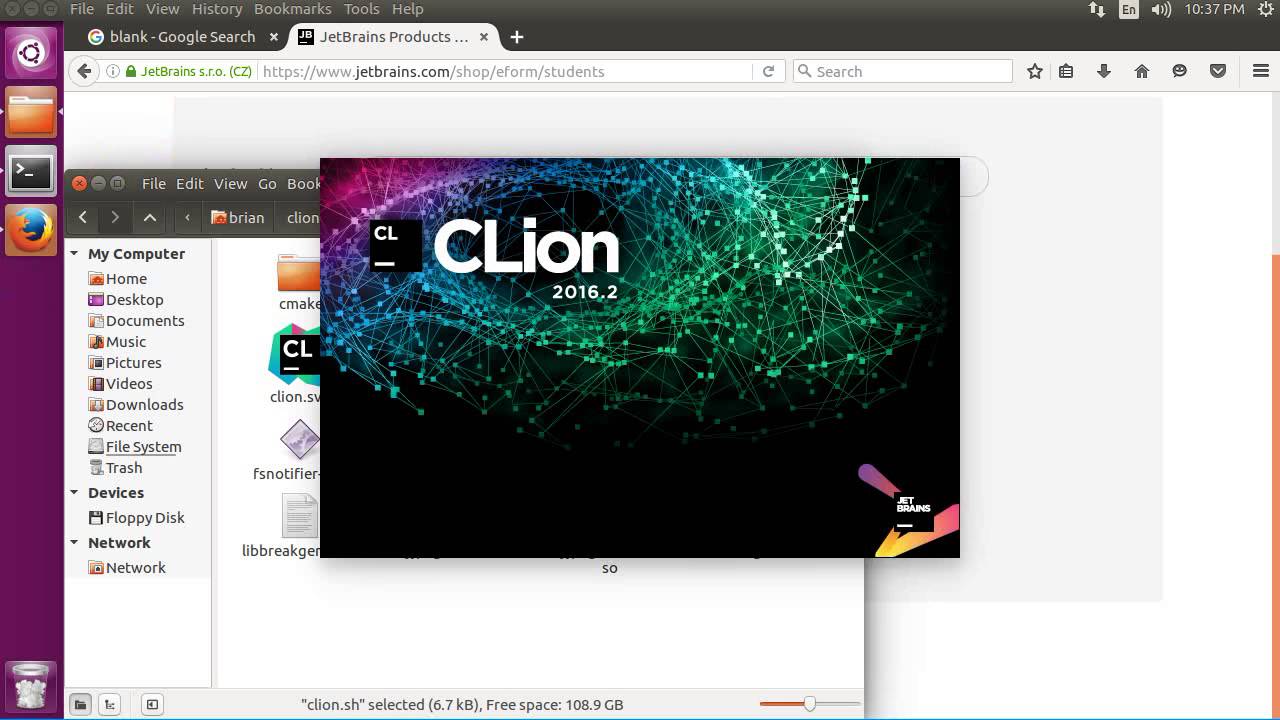Image resolution: width=1280 pixels, height=720 pixels.
Task: Close the JetBrains Products tab
Action: pyautogui.click(x=484, y=37)
